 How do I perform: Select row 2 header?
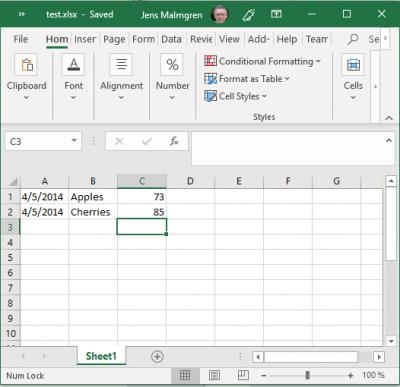[10, 212]
